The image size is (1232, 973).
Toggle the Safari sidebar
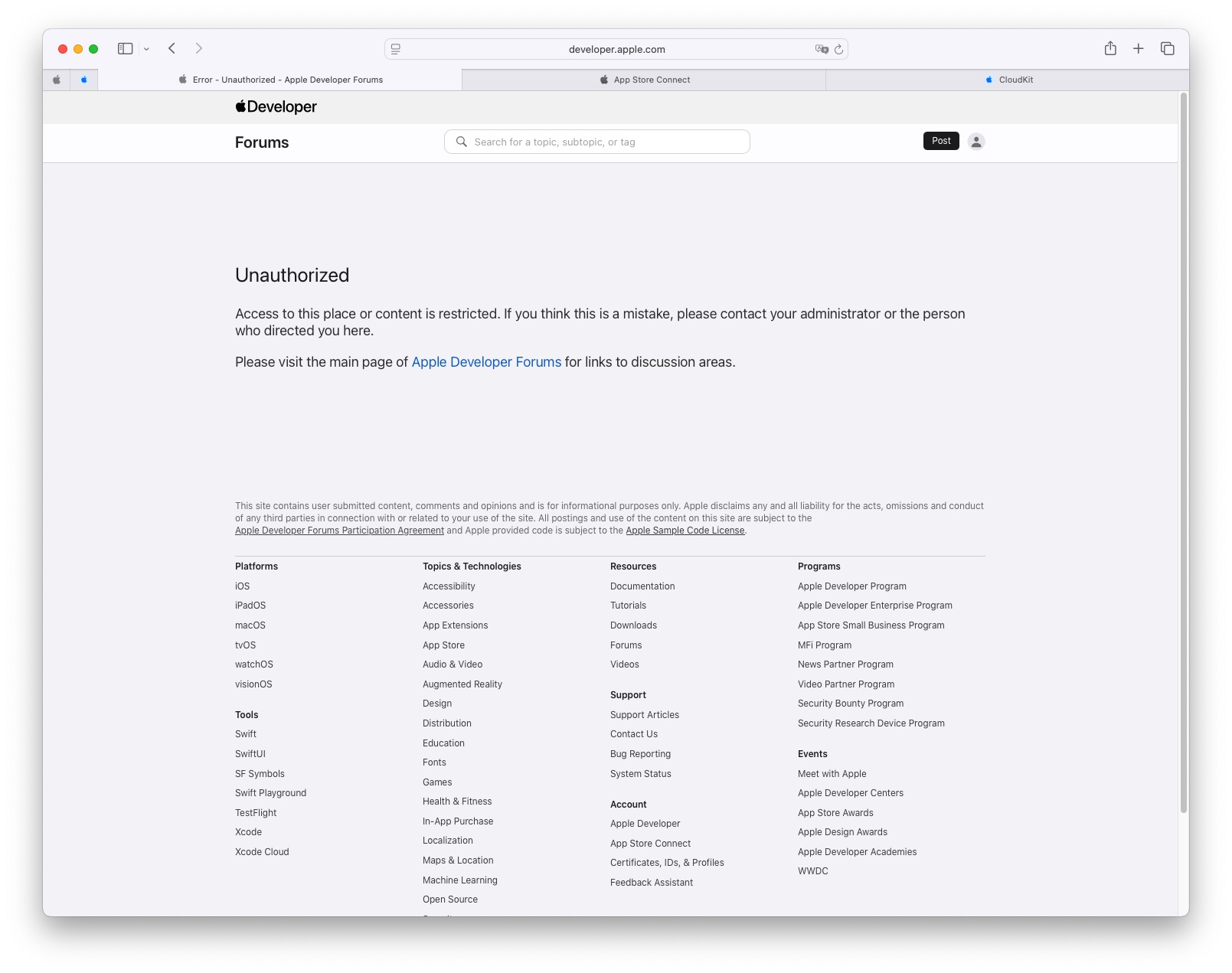click(125, 49)
